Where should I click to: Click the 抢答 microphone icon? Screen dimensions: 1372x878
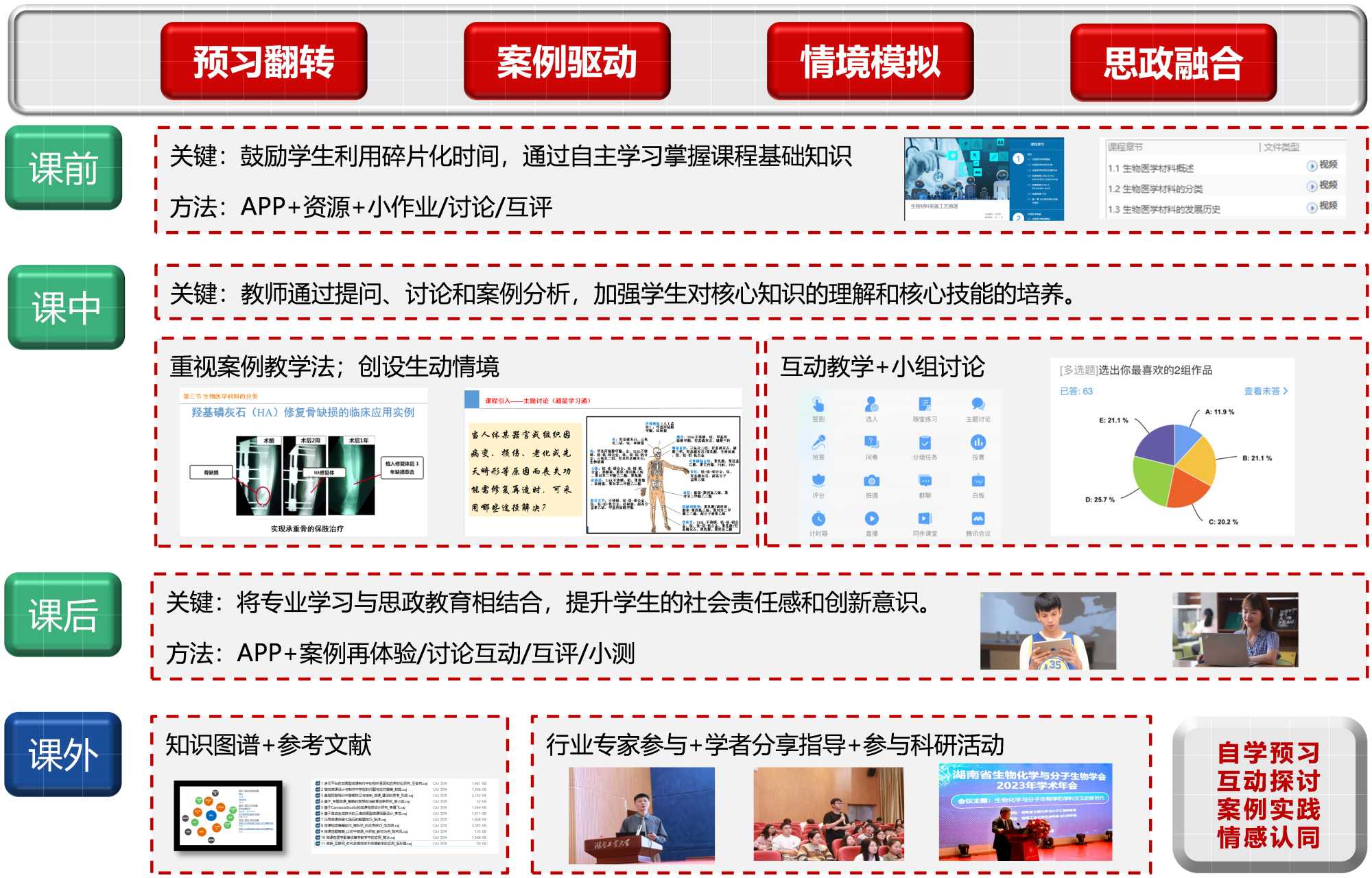(x=818, y=442)
